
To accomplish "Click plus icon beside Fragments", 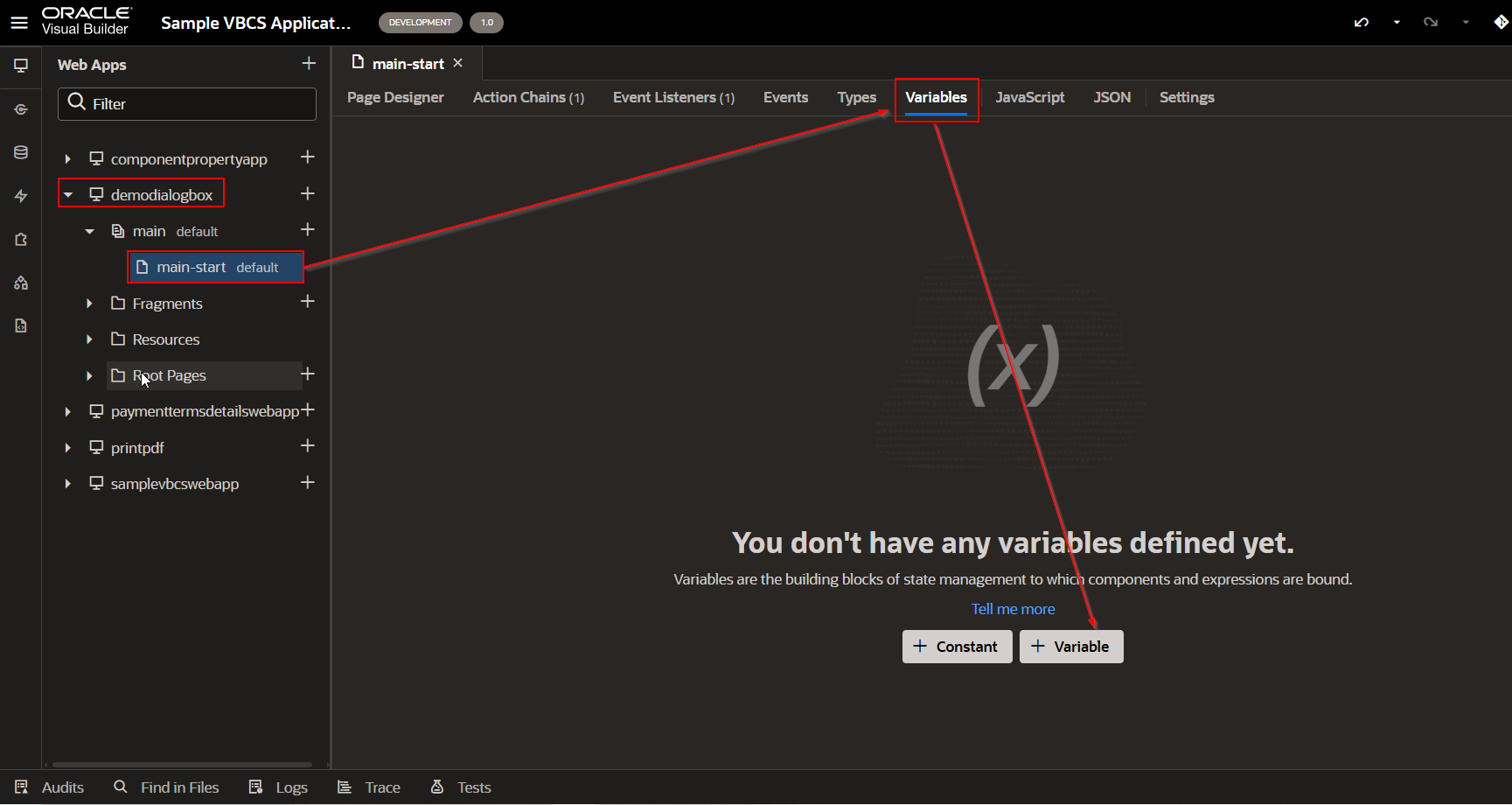I will pos(308,301).
